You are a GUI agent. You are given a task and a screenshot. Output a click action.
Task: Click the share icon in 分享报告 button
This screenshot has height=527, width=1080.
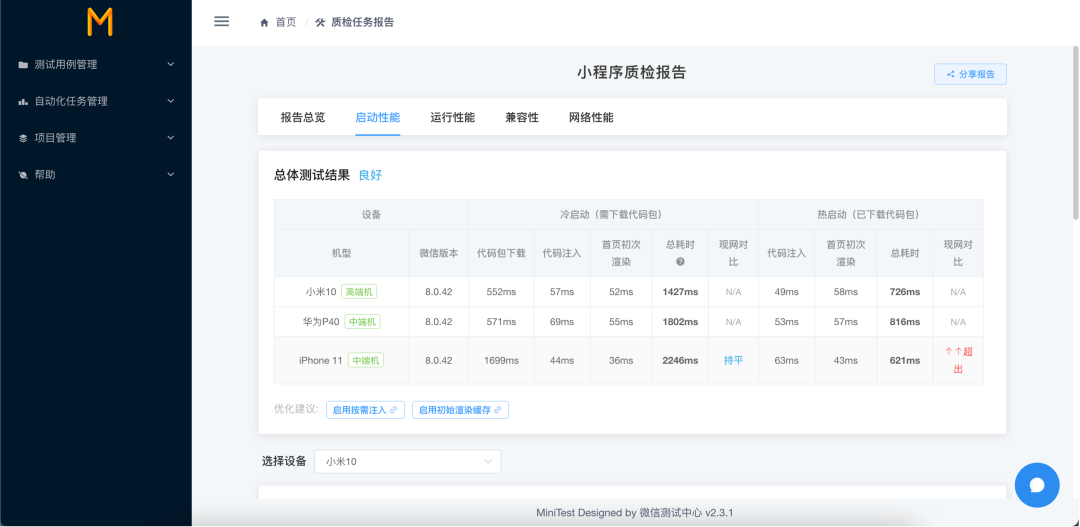point(951,74)
